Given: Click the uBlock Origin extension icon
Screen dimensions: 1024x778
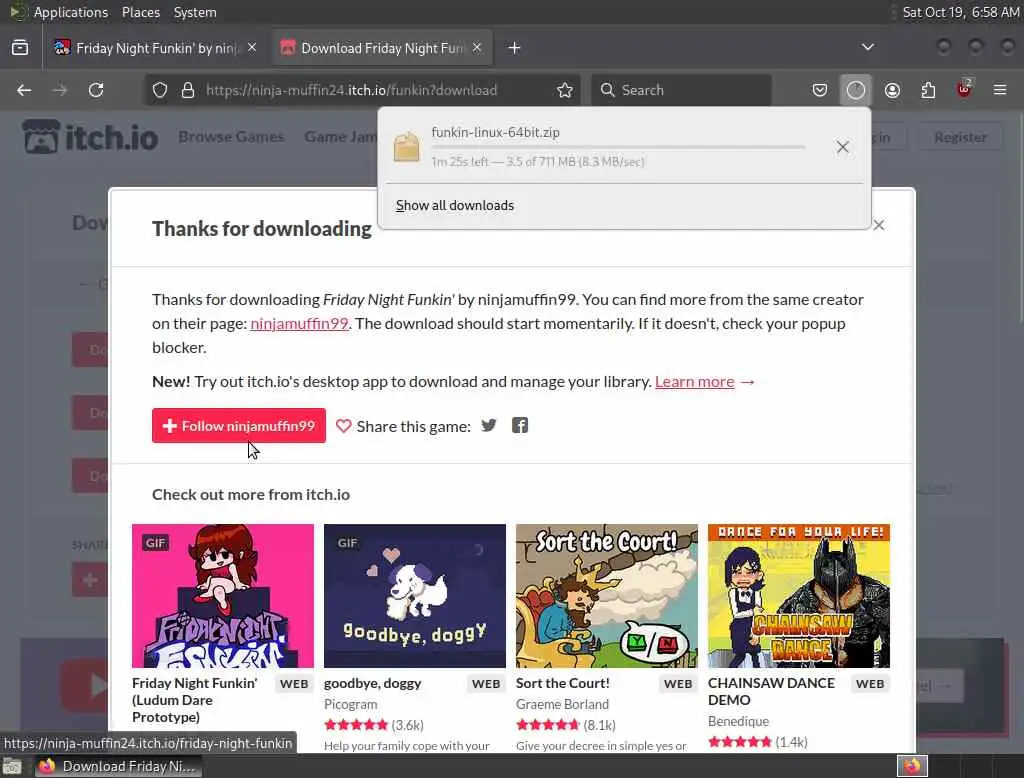Looking at the screenshot, I should 964,89.
